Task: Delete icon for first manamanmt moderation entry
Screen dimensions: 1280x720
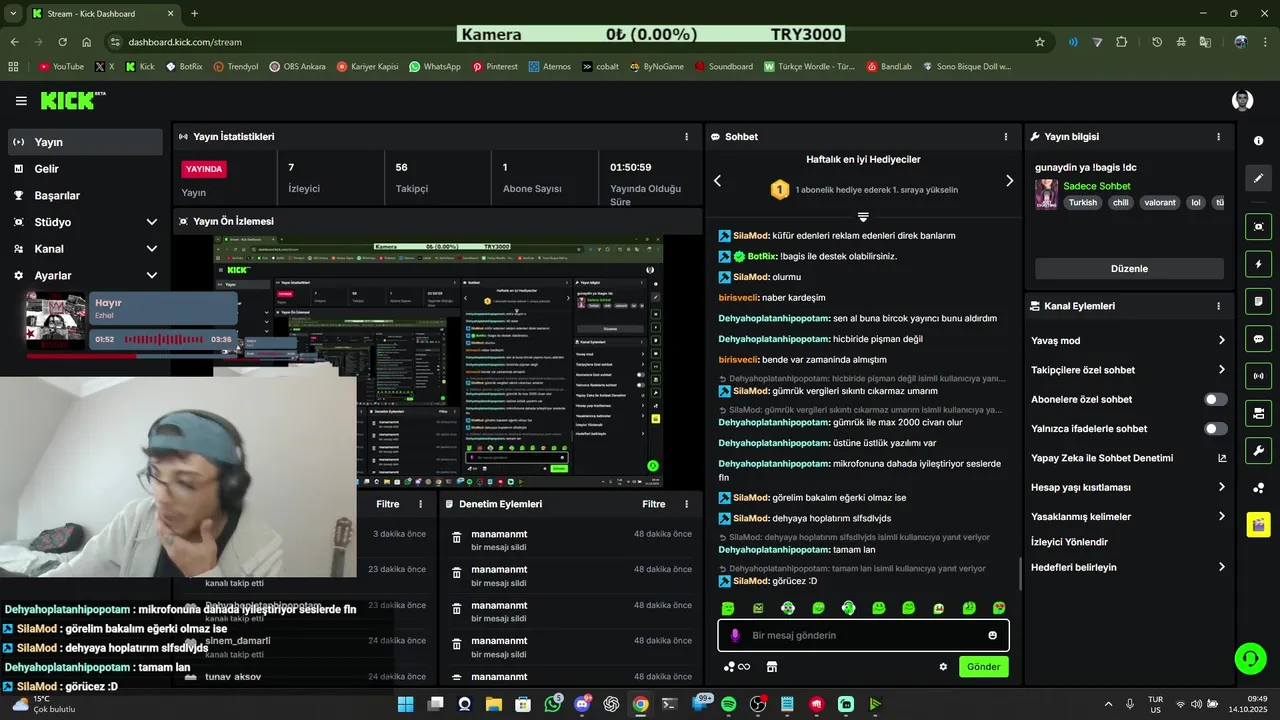Action: (x=456, y=538)
